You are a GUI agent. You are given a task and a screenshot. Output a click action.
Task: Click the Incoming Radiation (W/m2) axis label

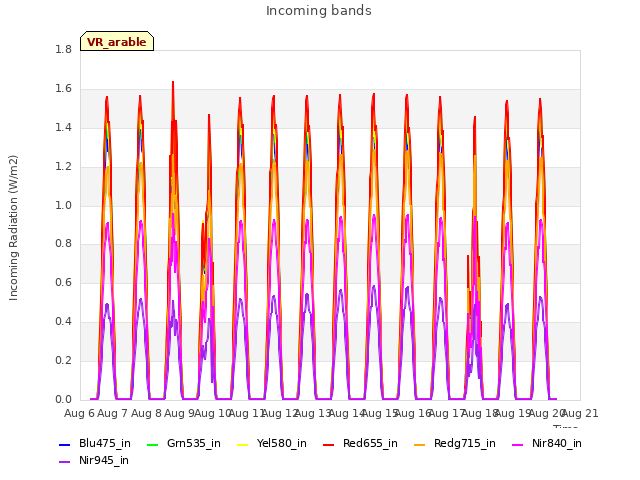tap(13, 228)
